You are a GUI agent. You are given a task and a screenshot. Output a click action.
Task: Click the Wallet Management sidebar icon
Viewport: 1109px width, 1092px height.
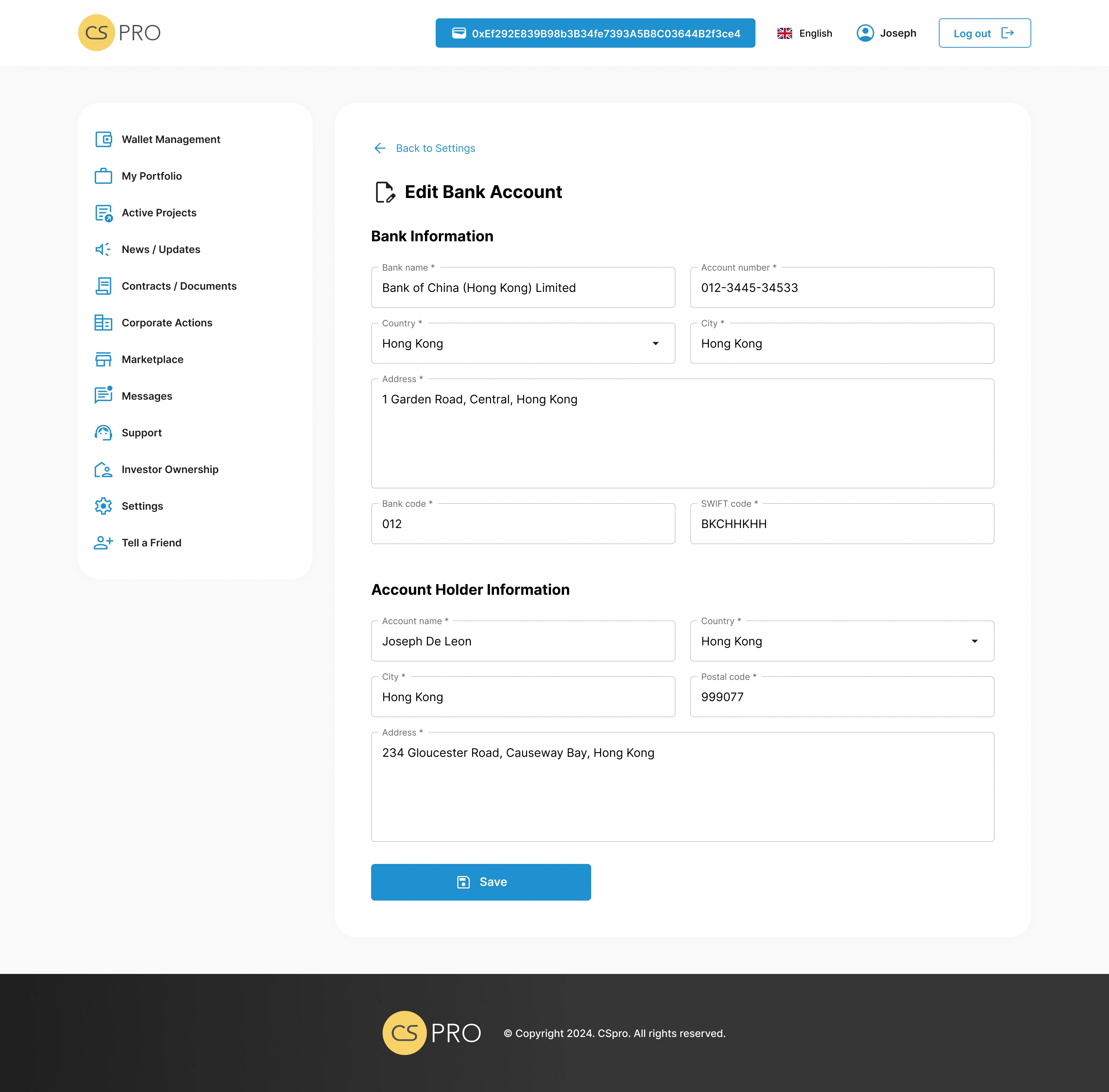click(x=103, y=139)
